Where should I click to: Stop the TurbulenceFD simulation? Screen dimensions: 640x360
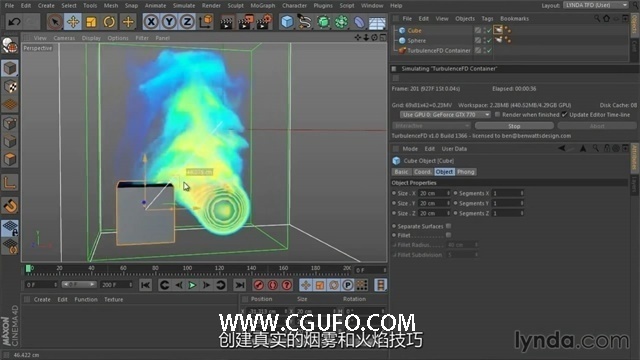click(514, 126)
